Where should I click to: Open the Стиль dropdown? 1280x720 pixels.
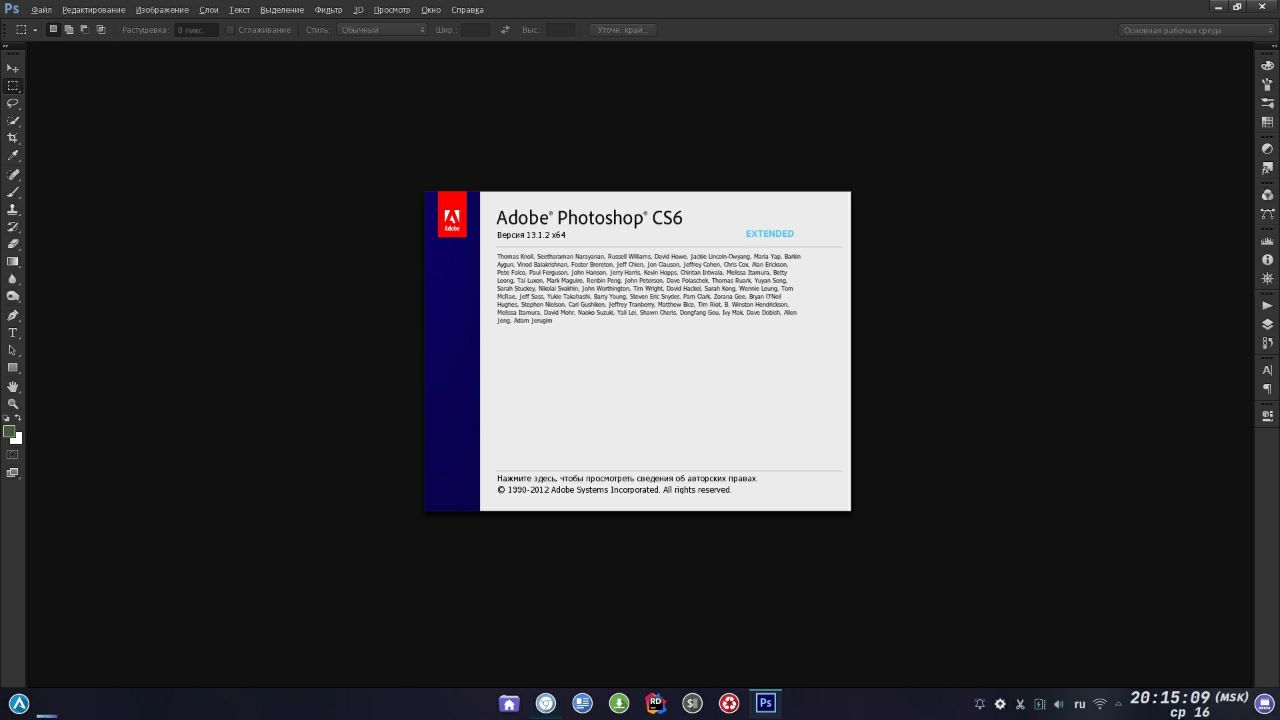point(382,30)
